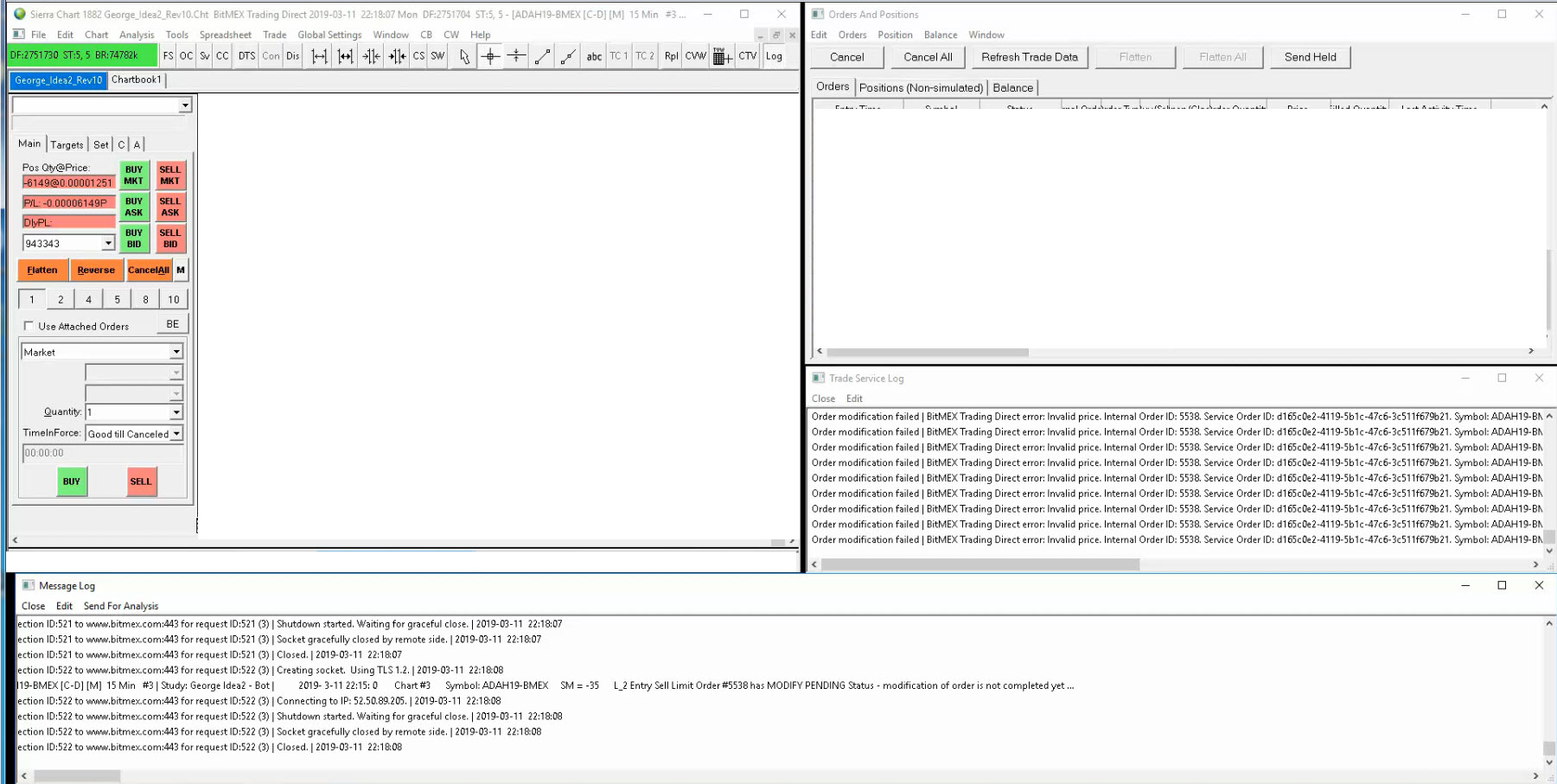Click the Dis toolbar button

point(293,56)
